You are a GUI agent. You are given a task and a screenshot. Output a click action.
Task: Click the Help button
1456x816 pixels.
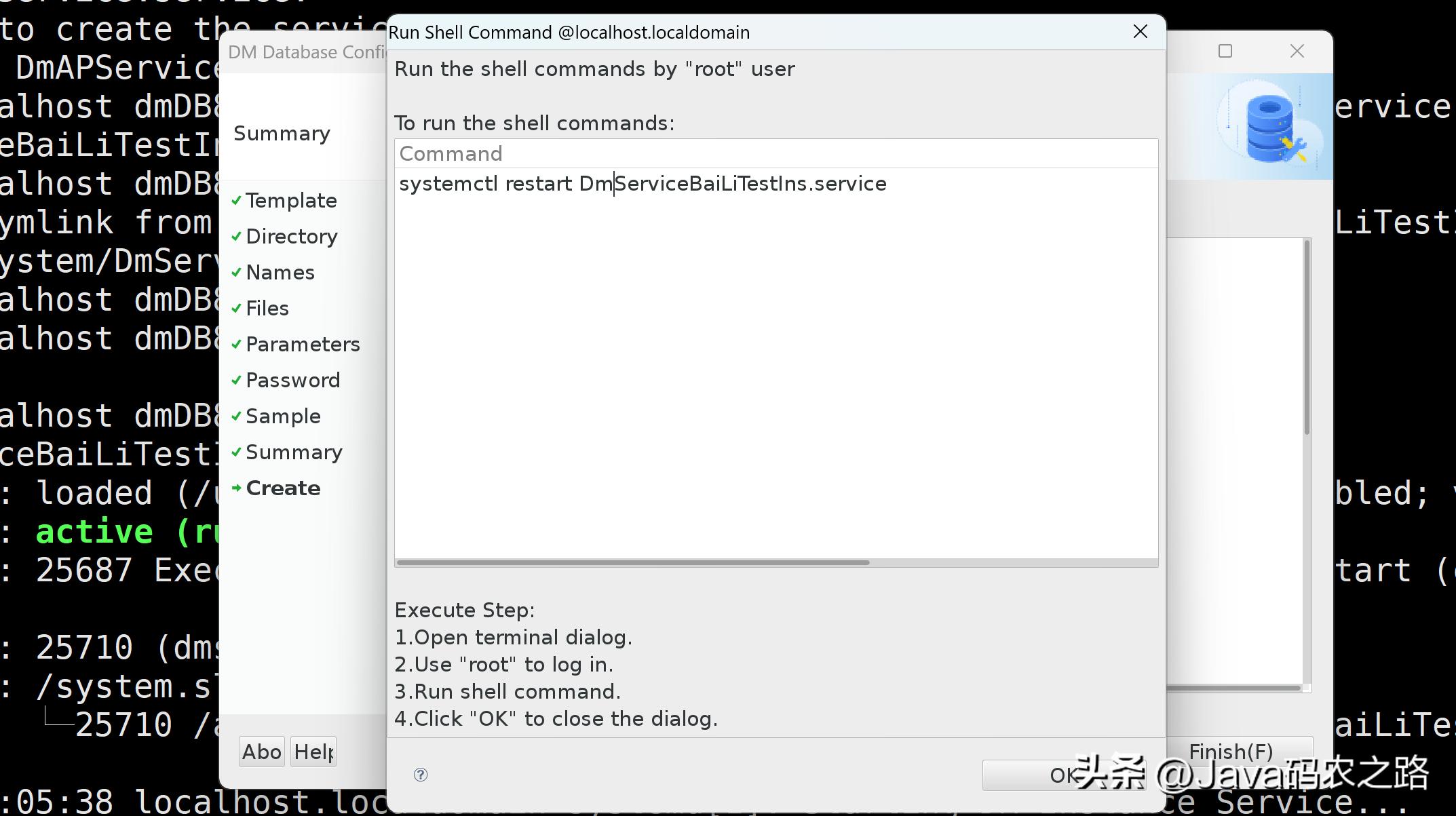(313, 752)
